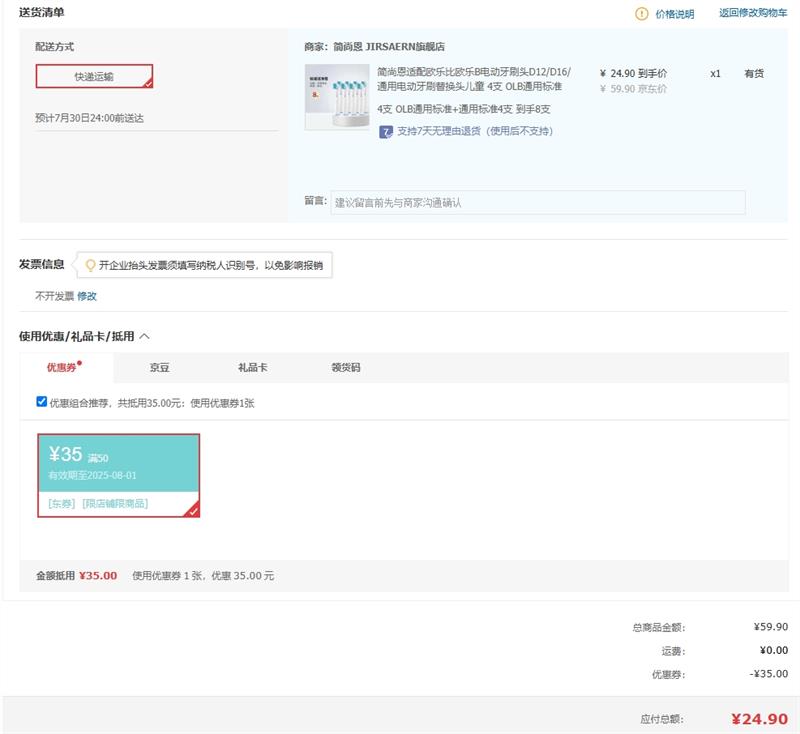
Task: Select the 领货码 tab
Action: 345,368
